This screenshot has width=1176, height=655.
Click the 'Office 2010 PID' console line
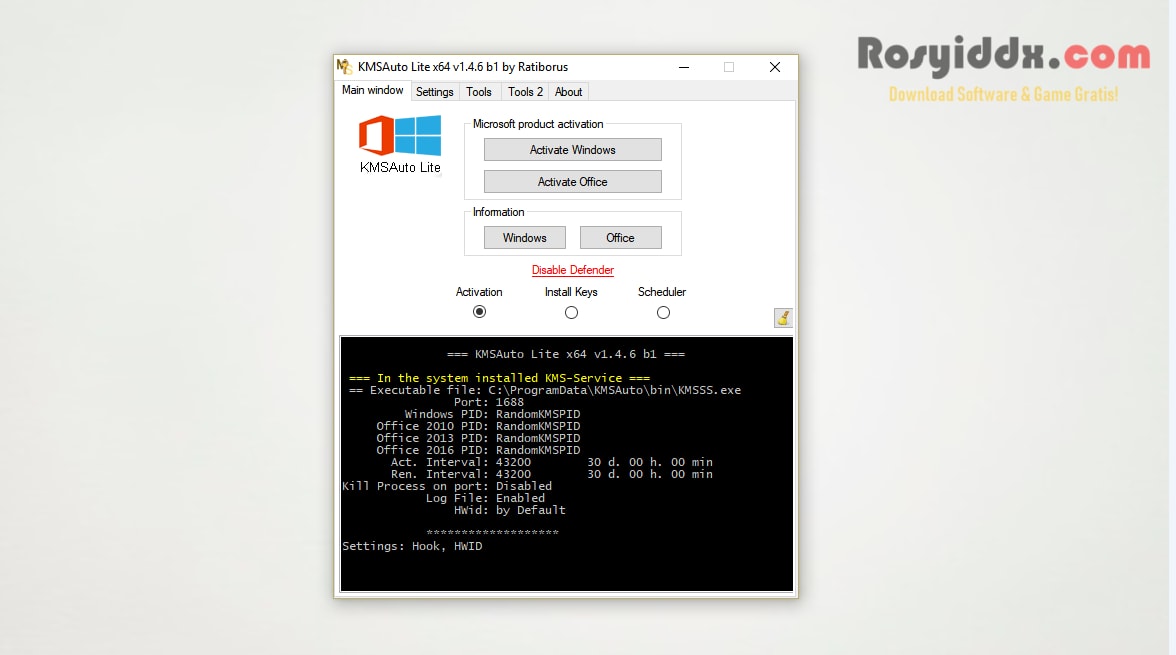(x=478, y=426)
